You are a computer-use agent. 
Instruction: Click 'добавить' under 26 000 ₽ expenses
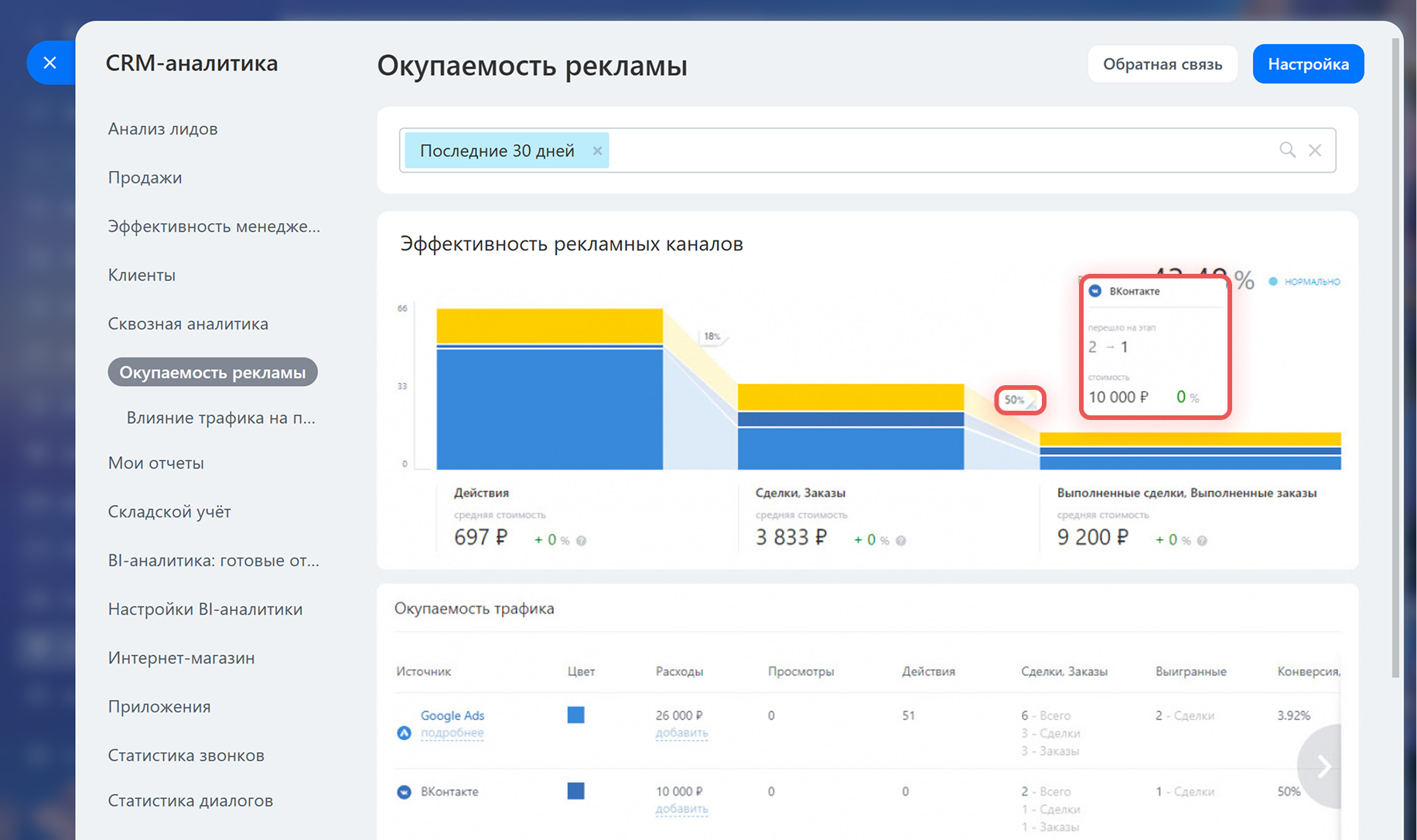(681, 732)
